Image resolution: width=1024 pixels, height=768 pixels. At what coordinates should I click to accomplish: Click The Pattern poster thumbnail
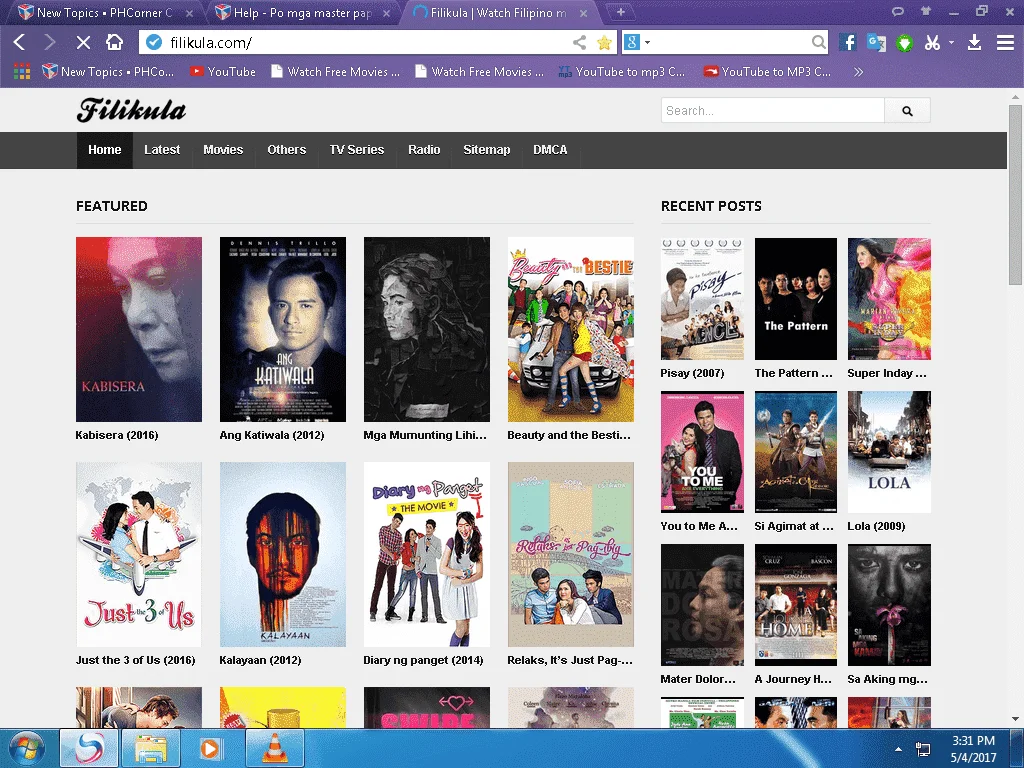(x=795, y=298)
